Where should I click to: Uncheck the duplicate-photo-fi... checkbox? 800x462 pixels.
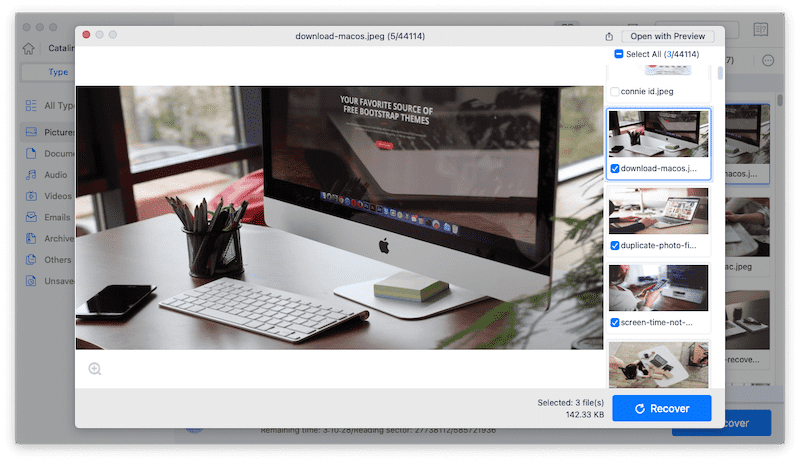[615, 246]
